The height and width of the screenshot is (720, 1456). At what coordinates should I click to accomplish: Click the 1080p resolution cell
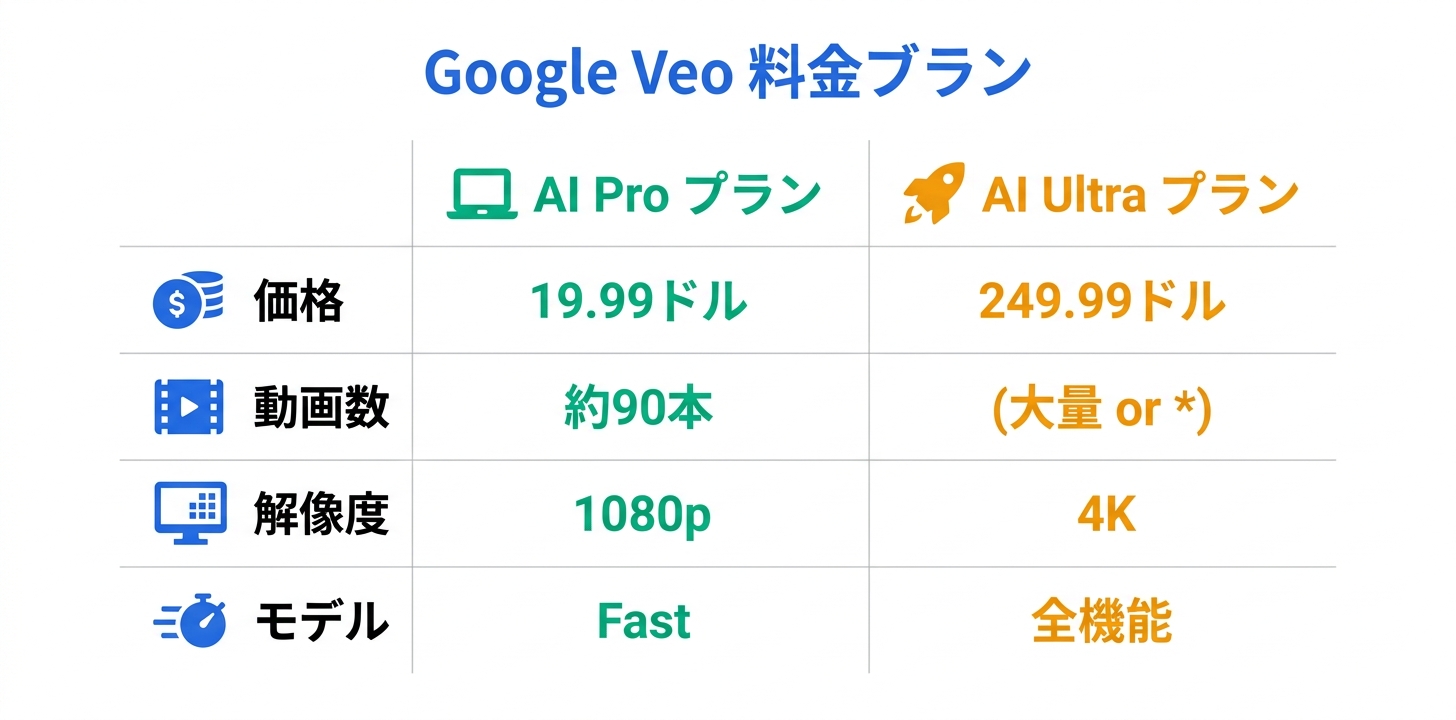642,515
